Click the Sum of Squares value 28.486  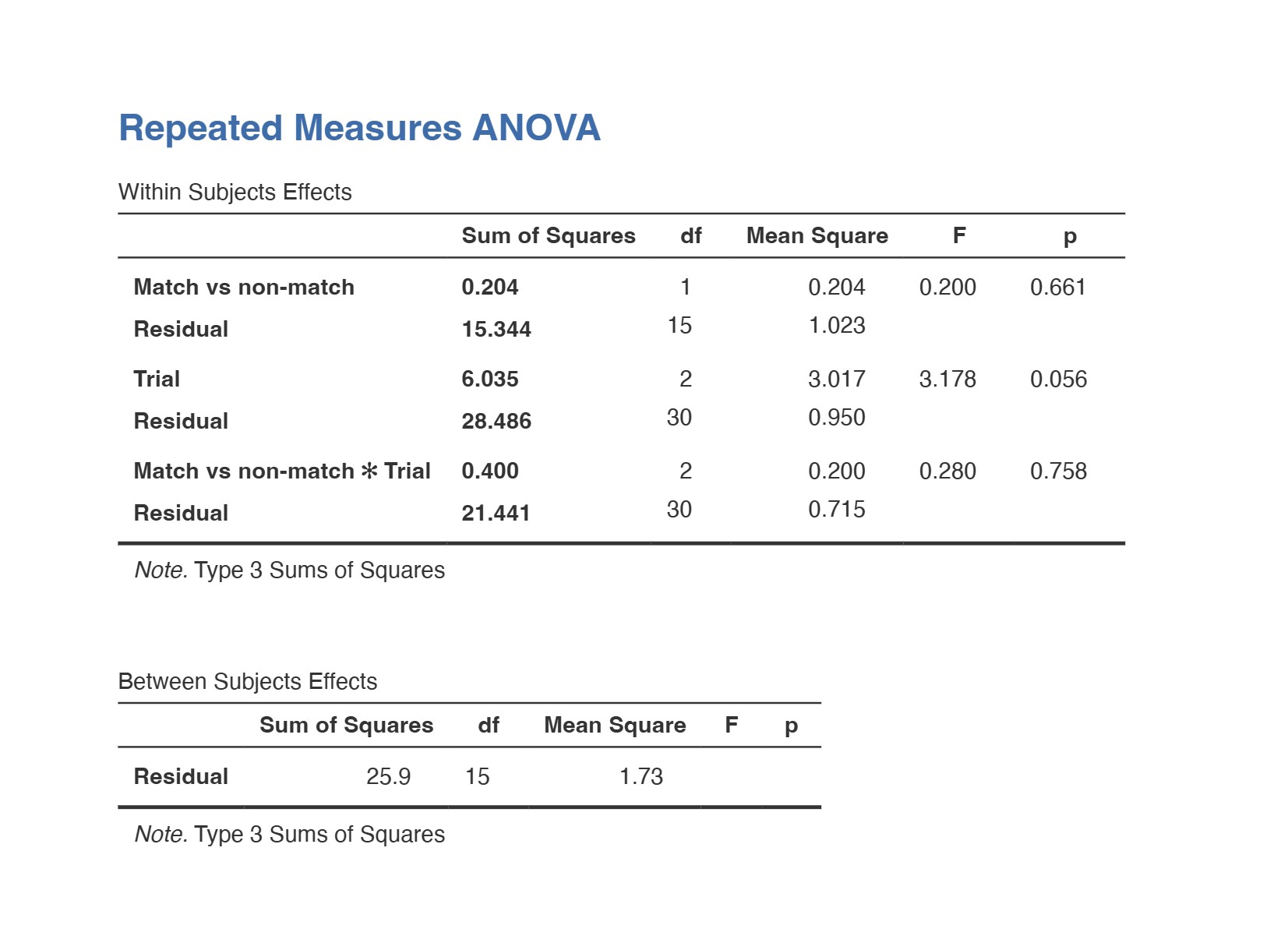coord(496,422)
